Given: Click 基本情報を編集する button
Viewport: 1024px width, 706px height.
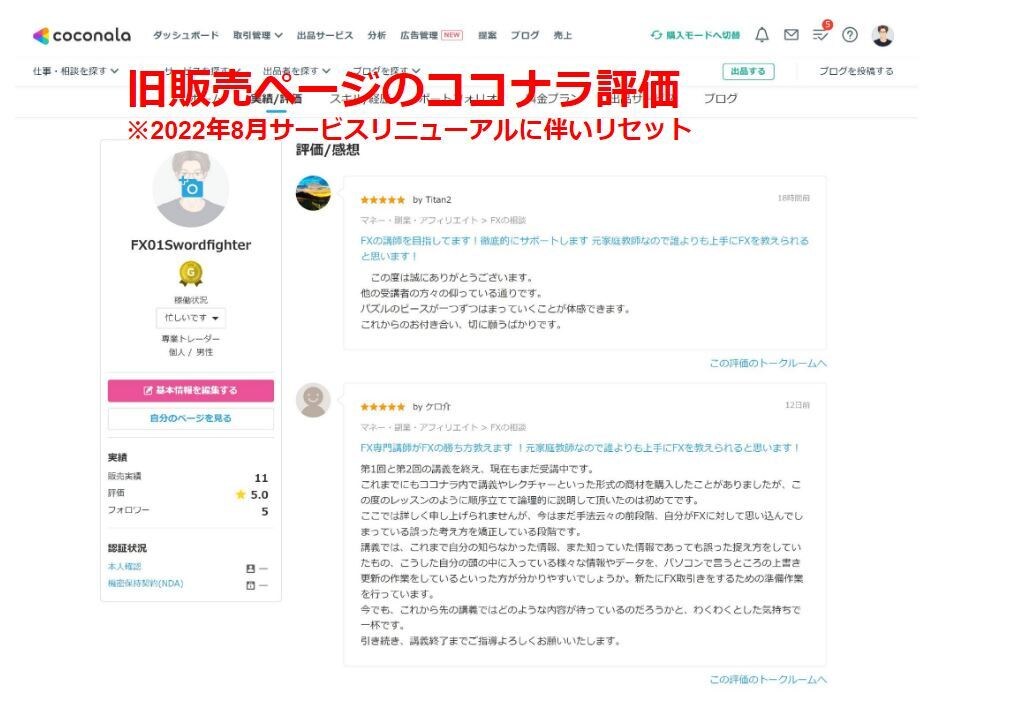Looking at the screenshot, I should (191, 390).
